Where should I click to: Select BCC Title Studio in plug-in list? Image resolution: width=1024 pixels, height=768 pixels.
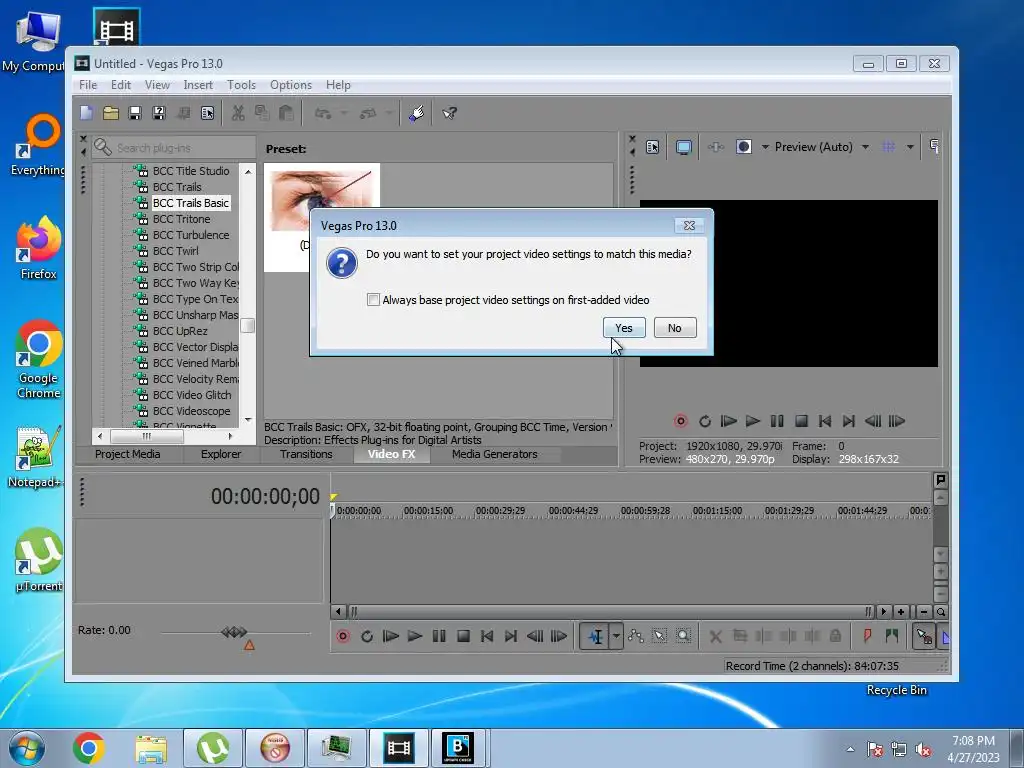(x=191, y=171)
